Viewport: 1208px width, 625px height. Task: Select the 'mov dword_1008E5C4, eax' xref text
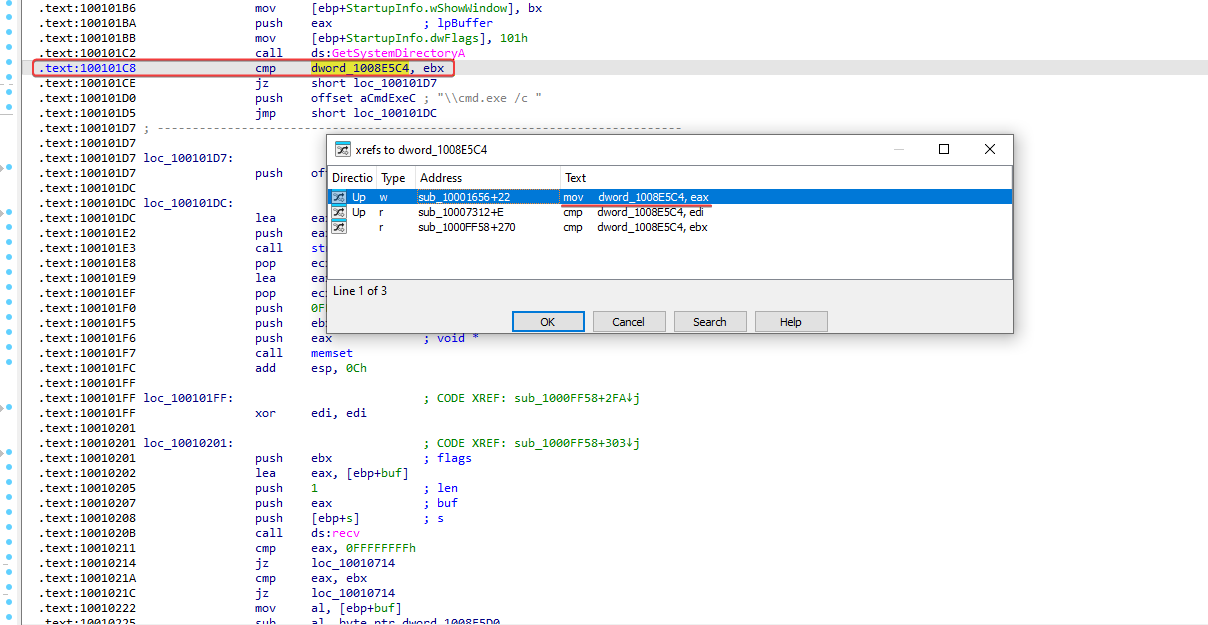pyautogui.click(x=636, y=197)
